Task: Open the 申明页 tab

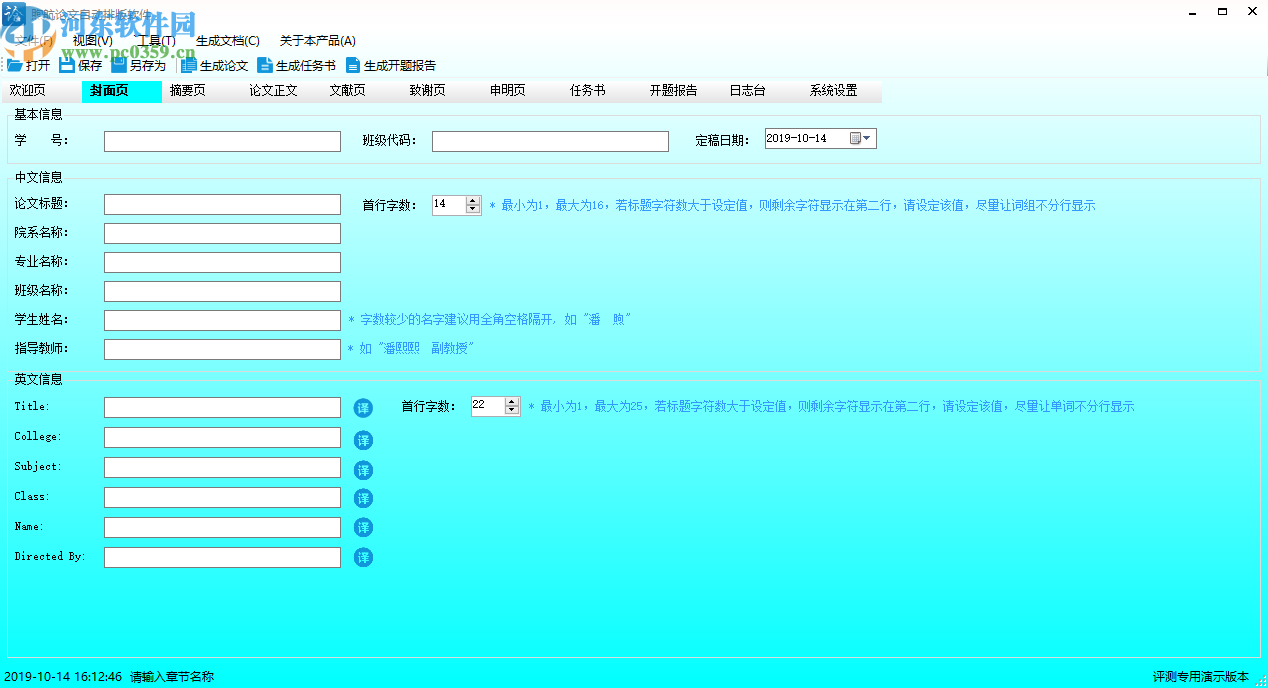Action: tap(521, 91)
